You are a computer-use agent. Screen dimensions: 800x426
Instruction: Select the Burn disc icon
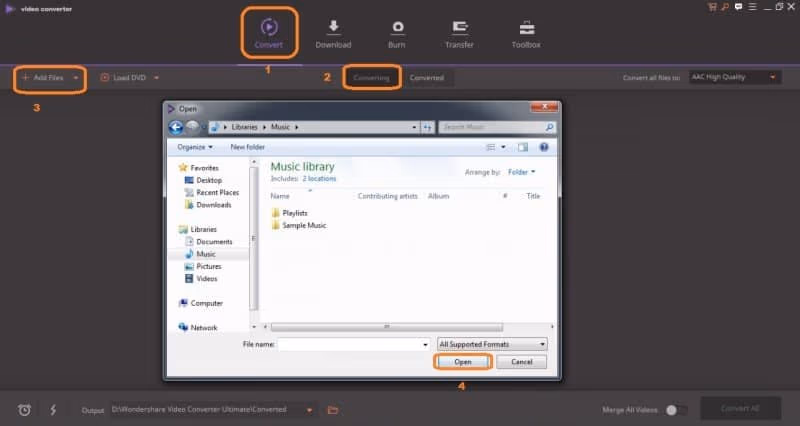(x=397, y=27)
